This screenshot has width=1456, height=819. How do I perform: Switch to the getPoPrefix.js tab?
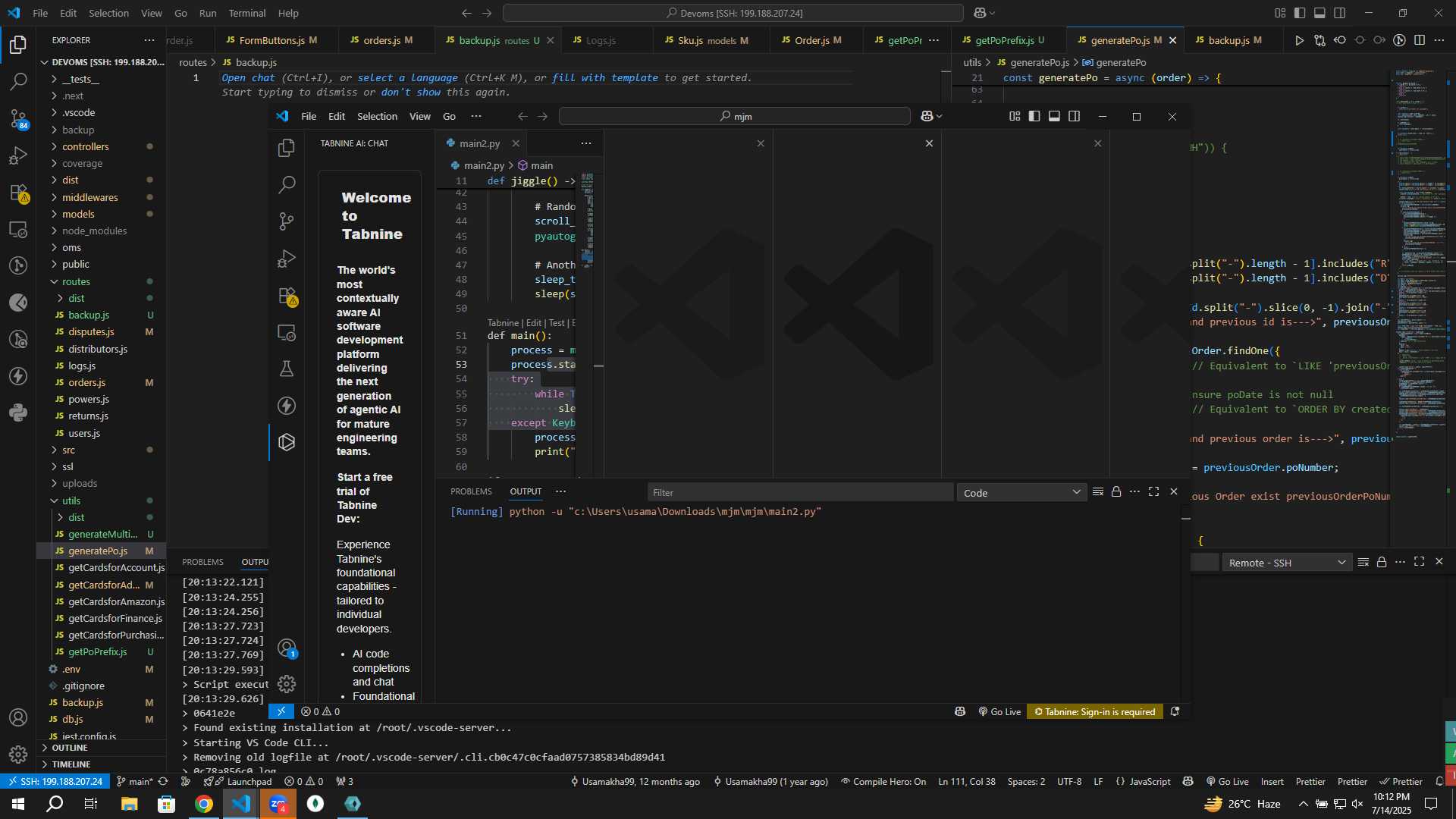coord(1009,40)
